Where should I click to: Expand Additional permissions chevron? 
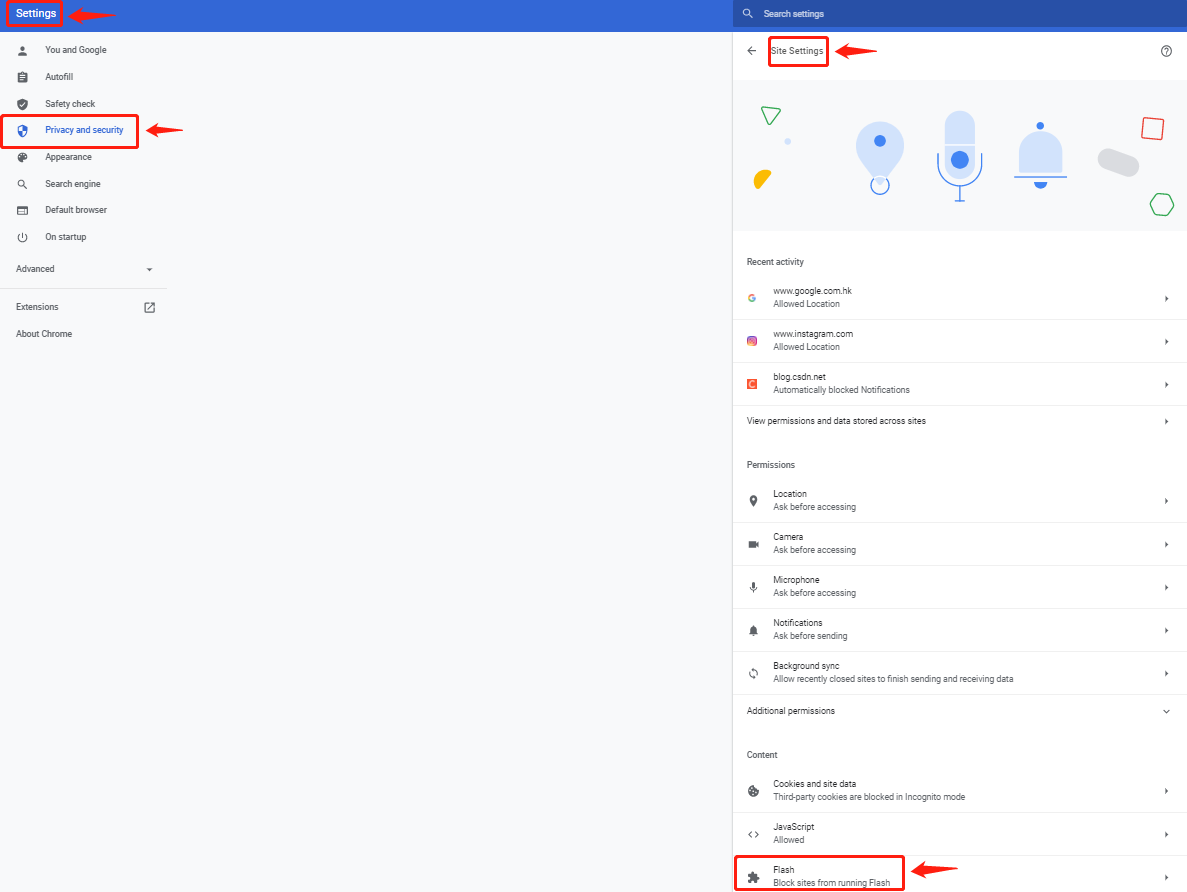coord(1166,711)
